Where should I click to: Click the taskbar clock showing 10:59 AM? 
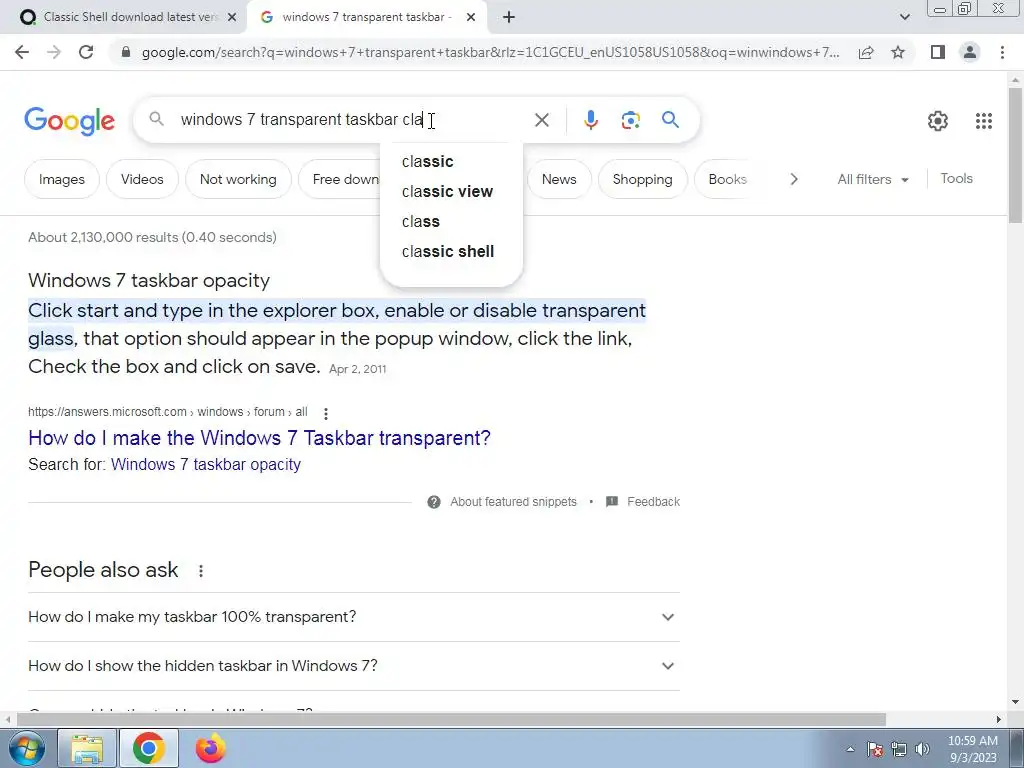tap(972, 749)
